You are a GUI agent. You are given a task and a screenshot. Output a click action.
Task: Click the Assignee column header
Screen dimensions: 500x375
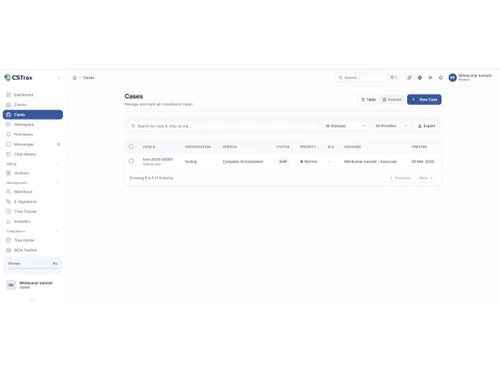pos(352,147)
